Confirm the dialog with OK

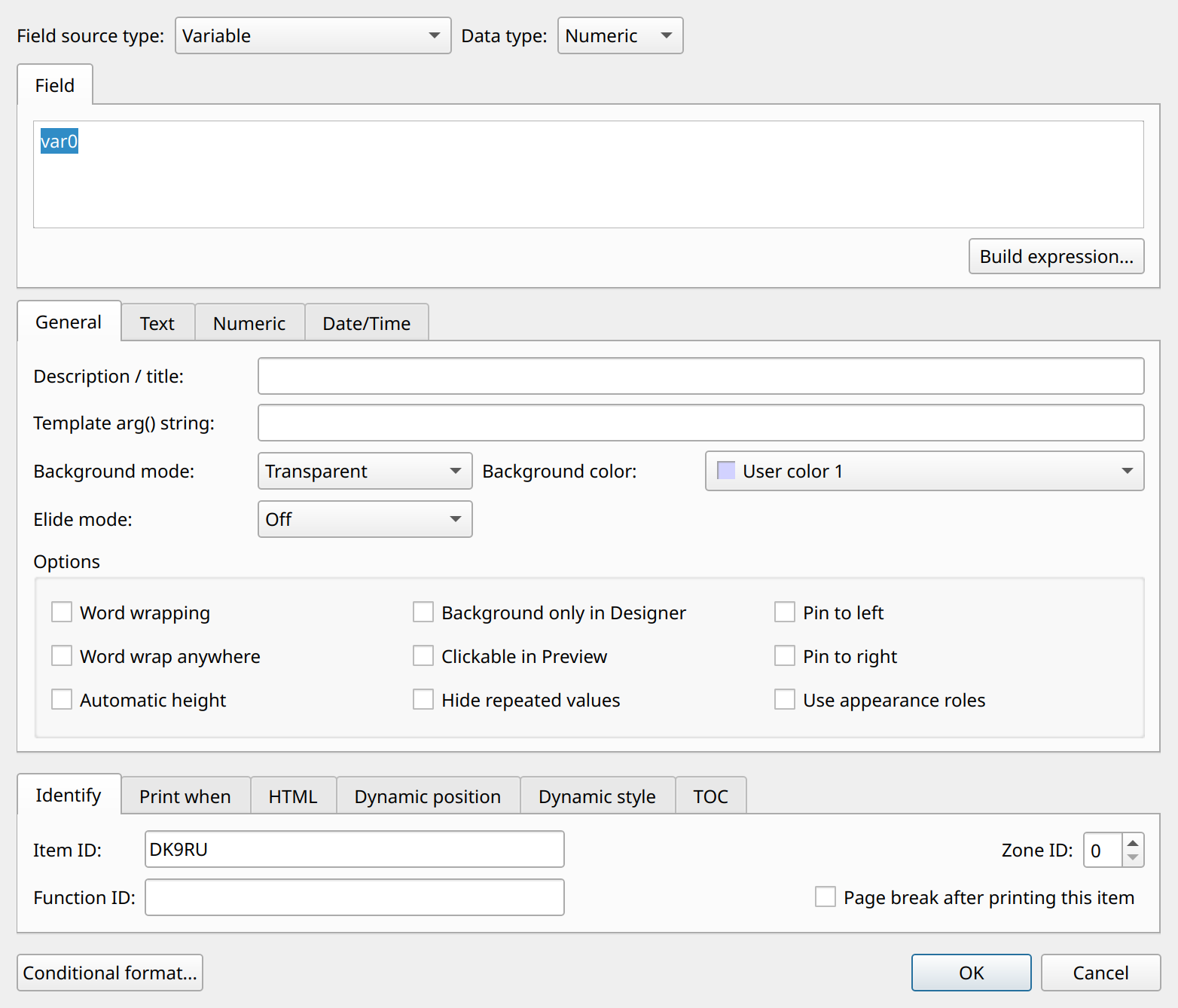[x=971, y=973]
